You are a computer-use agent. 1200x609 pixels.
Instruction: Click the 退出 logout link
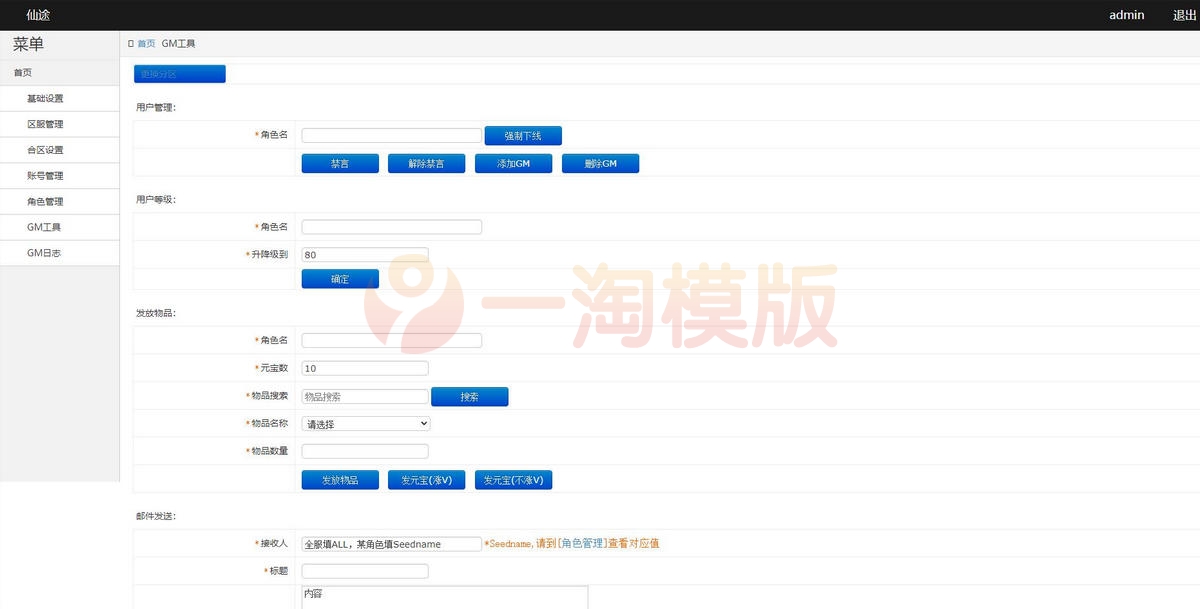[x=1183, y=15]
